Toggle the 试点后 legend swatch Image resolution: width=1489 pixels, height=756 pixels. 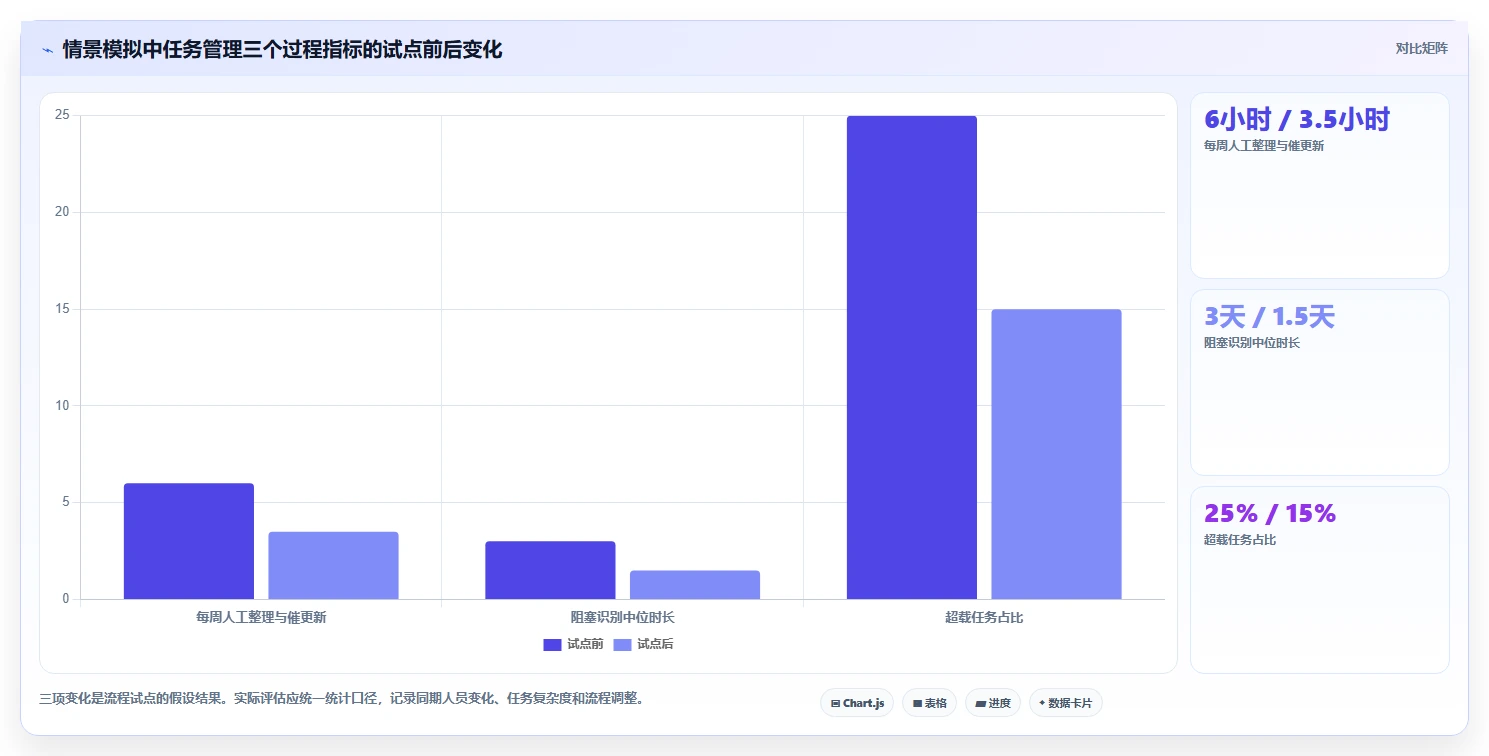tap(623, 645)
